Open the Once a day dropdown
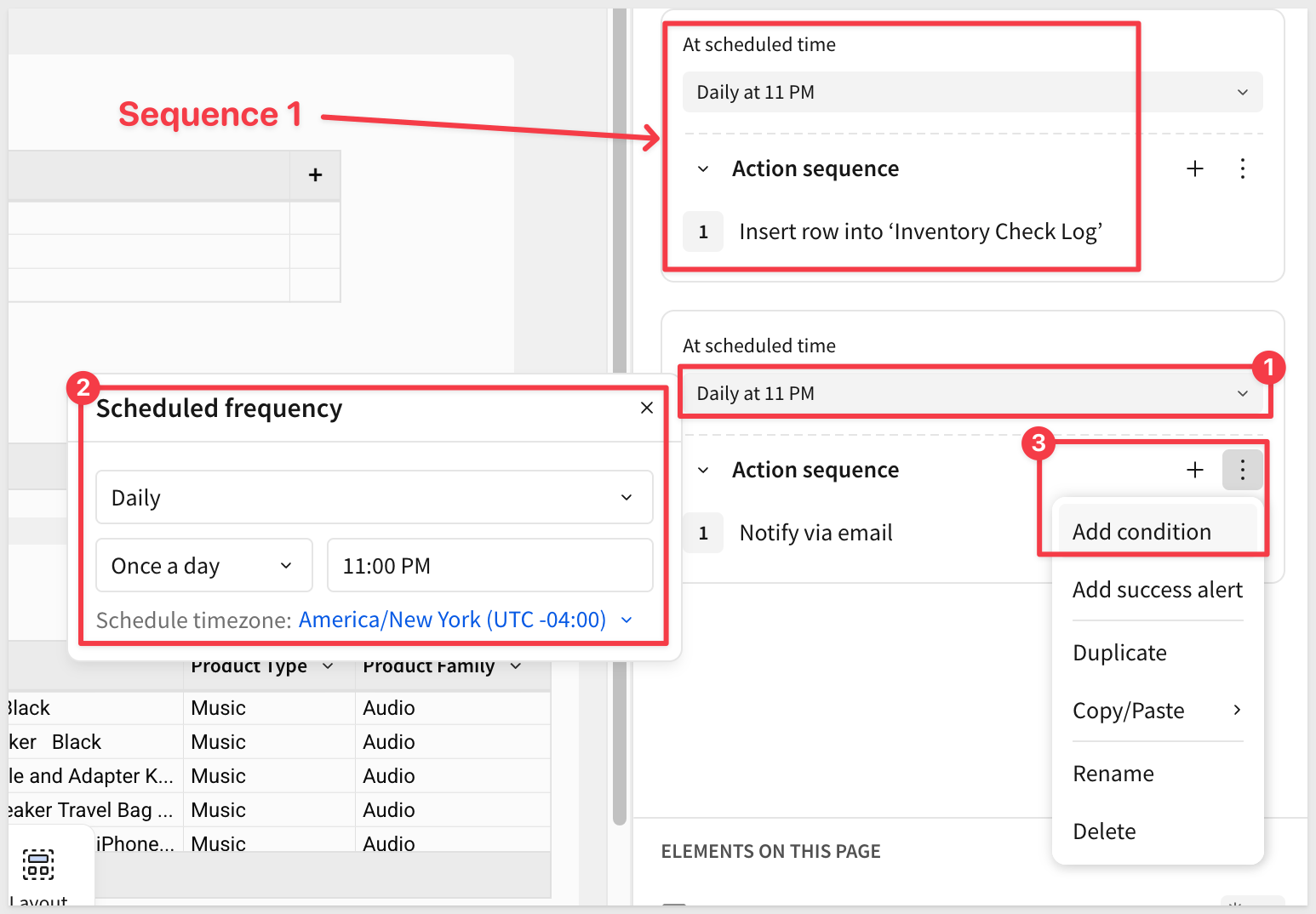The height and width of the screenshot is (914, 1316). [x=203, y=566]
